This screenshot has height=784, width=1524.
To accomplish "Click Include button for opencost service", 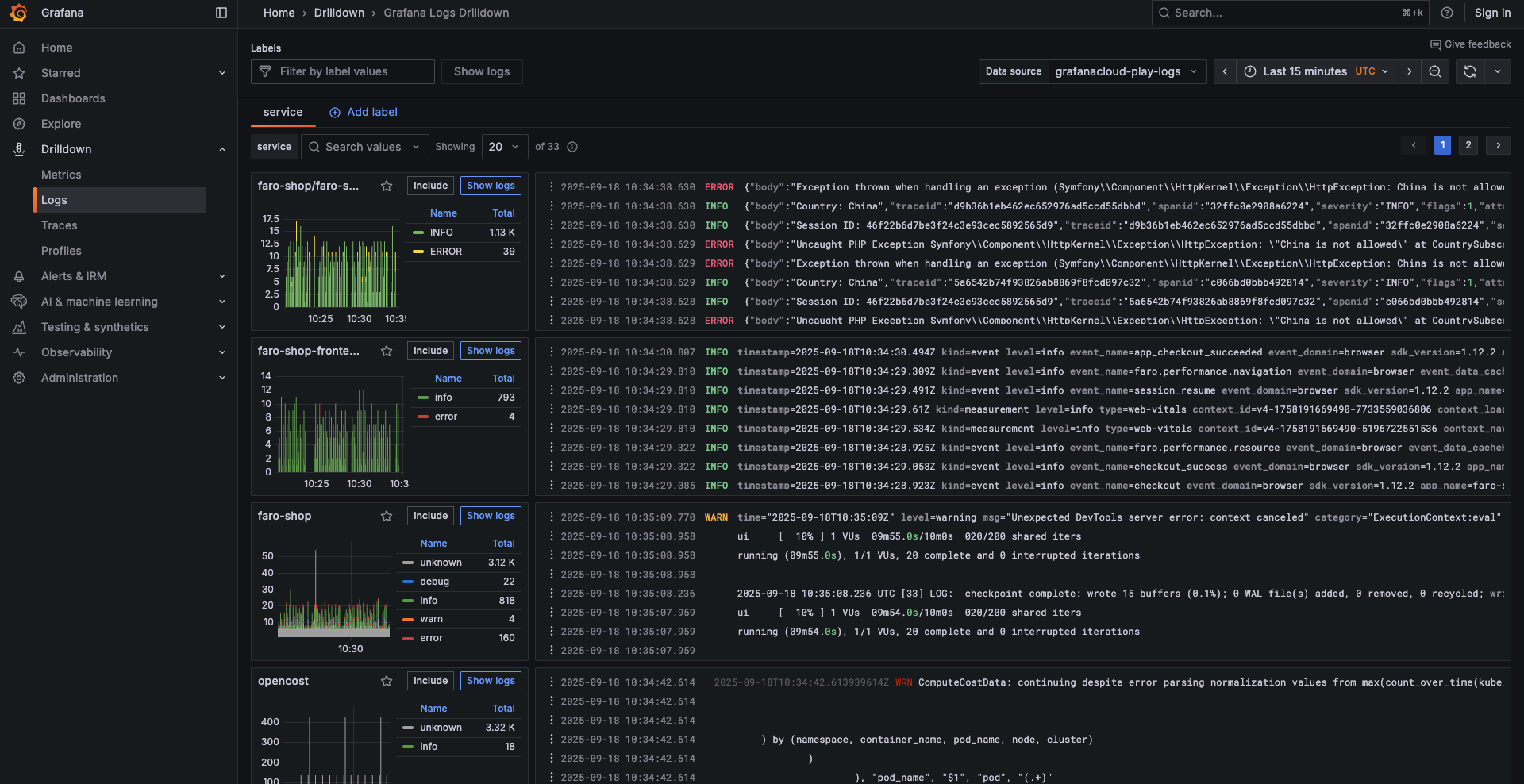I will pos(430,681).
